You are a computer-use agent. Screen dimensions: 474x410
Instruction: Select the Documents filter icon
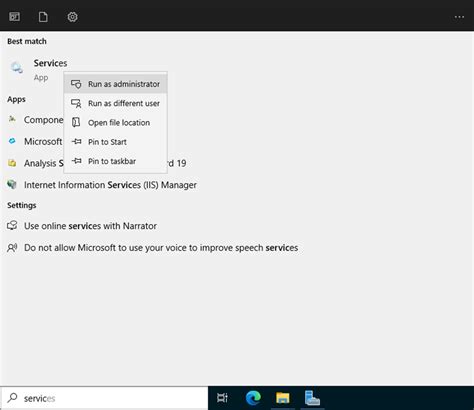point(43,17)
